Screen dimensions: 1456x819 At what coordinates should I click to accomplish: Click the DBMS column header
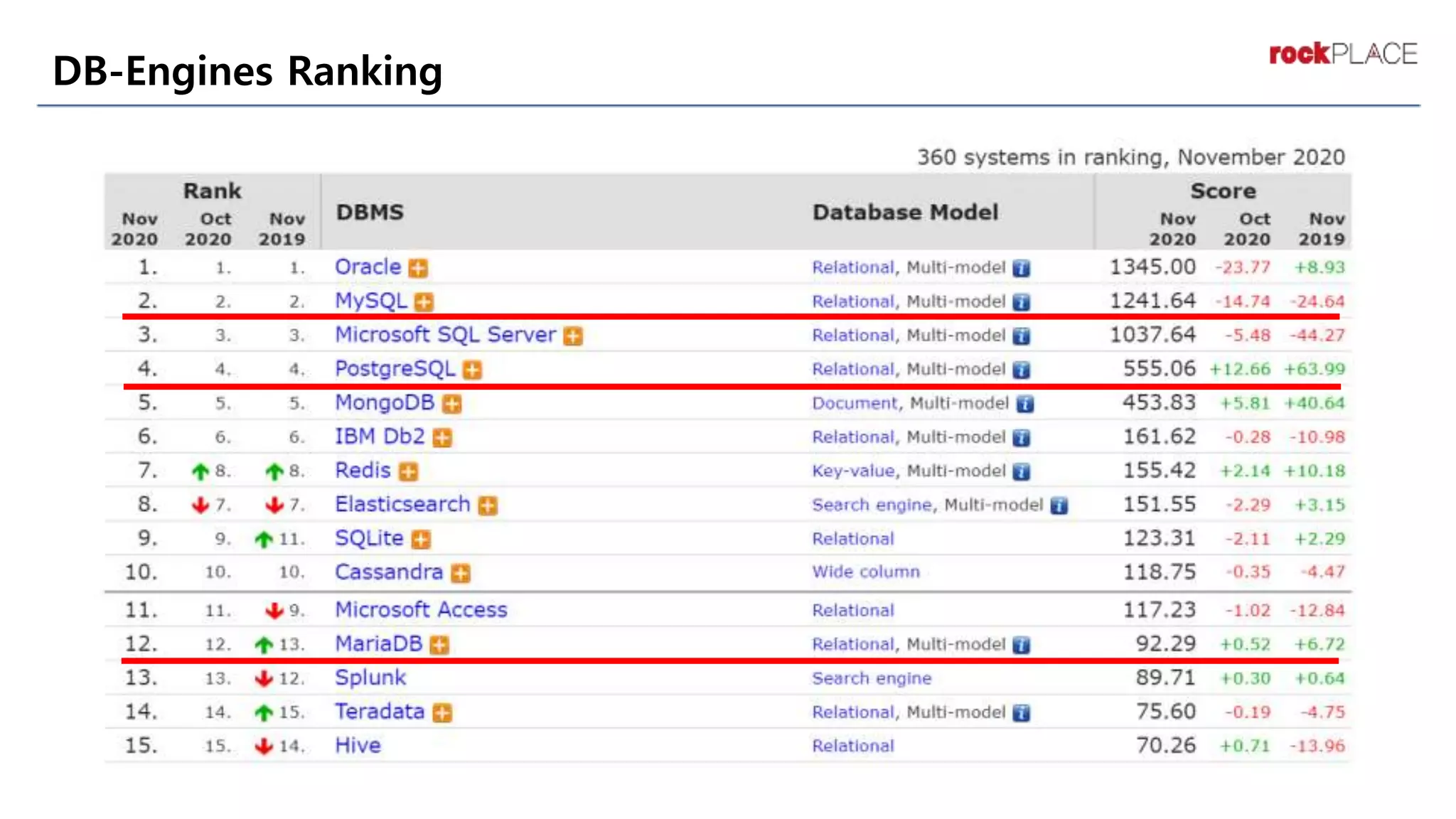coord(370,212)
